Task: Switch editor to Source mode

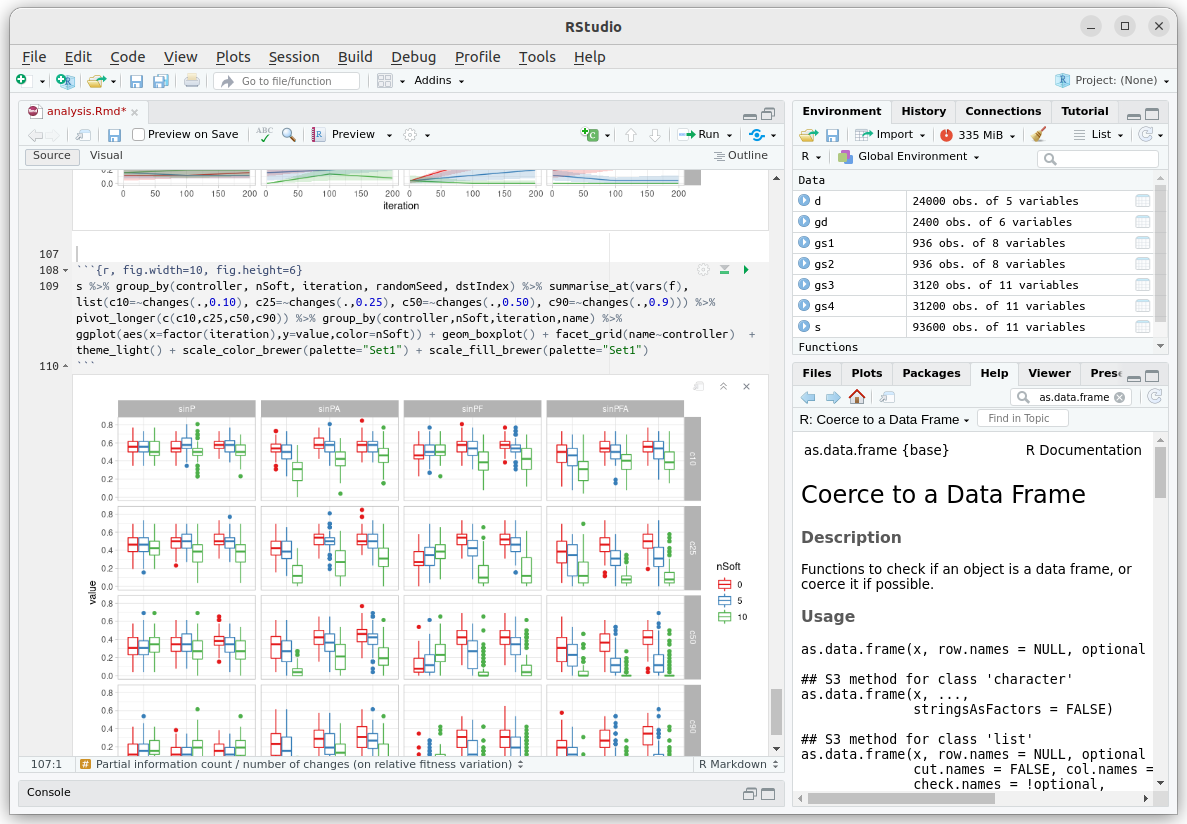Action: tap(51, 155)
